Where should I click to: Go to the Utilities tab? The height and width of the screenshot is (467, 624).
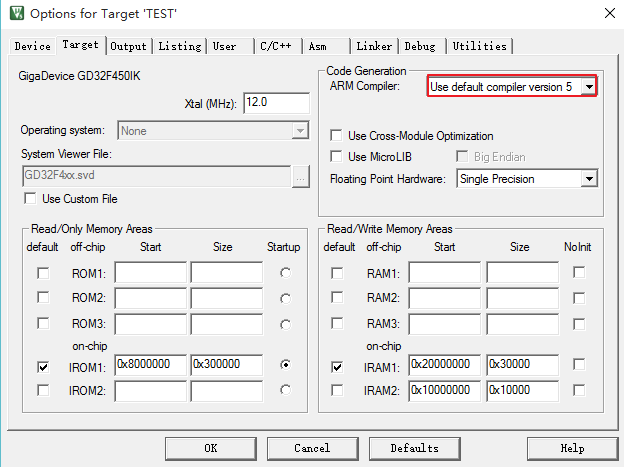[x=480, y=46]
